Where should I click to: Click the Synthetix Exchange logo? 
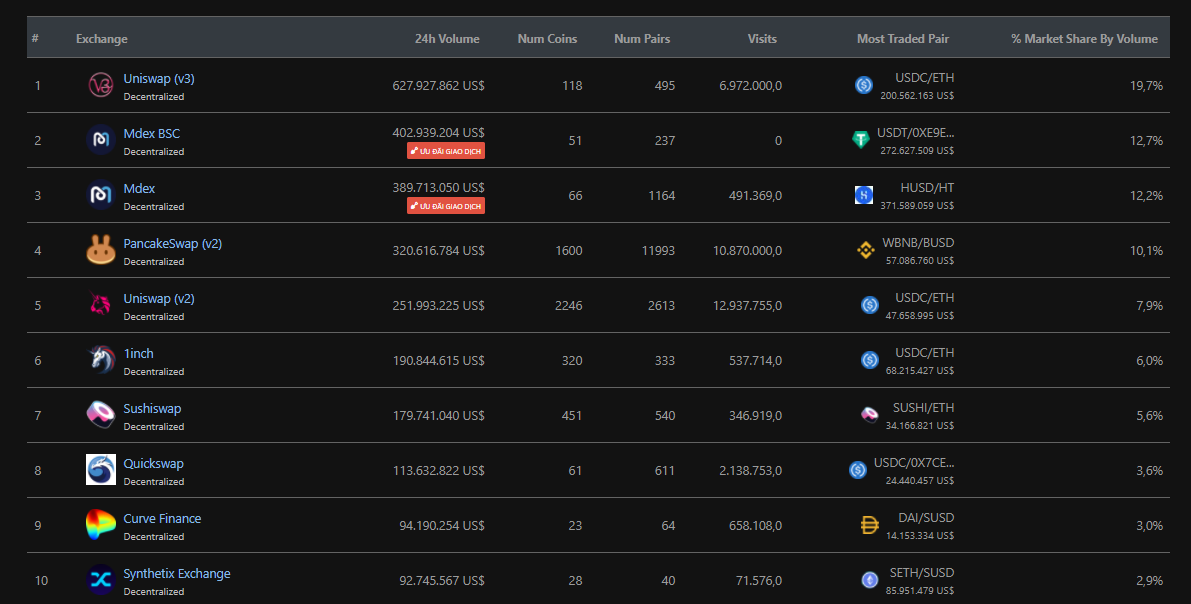point(100,580)
